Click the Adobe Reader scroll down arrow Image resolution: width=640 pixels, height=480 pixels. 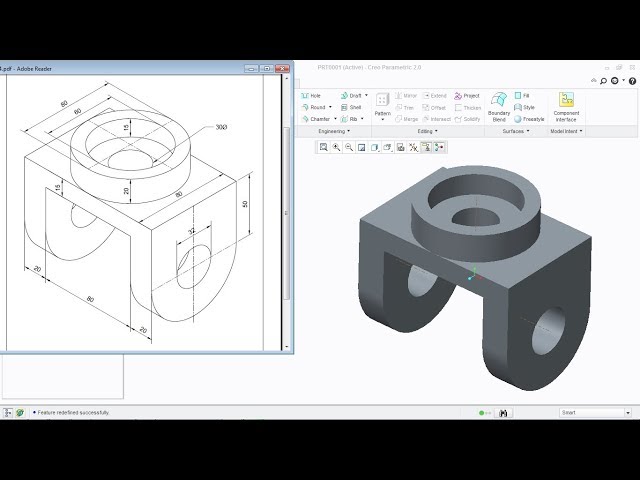[x=287, y=347]
